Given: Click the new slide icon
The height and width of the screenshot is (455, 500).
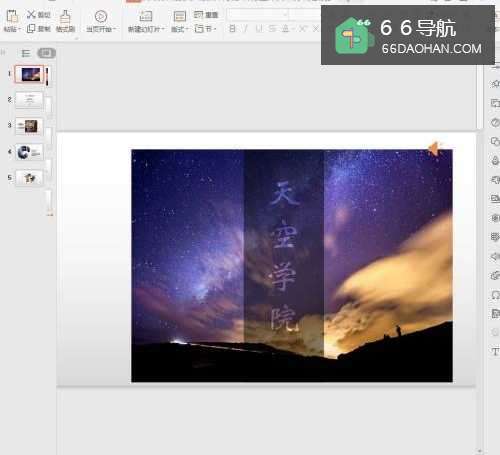Looking at the screenshot, I should 145,16.
